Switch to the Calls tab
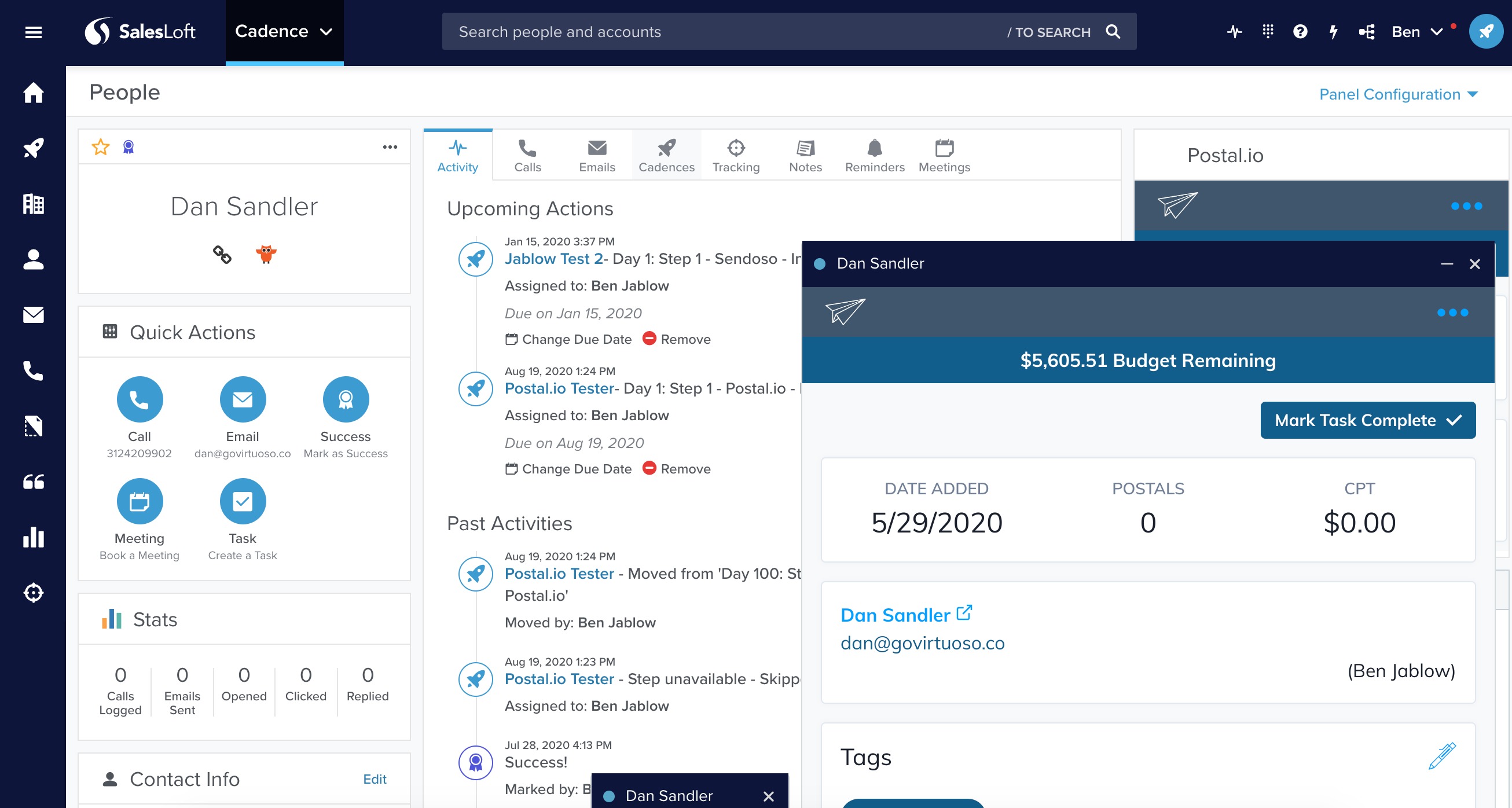This screenshot has height=808, width=1512. pos(527,156)
